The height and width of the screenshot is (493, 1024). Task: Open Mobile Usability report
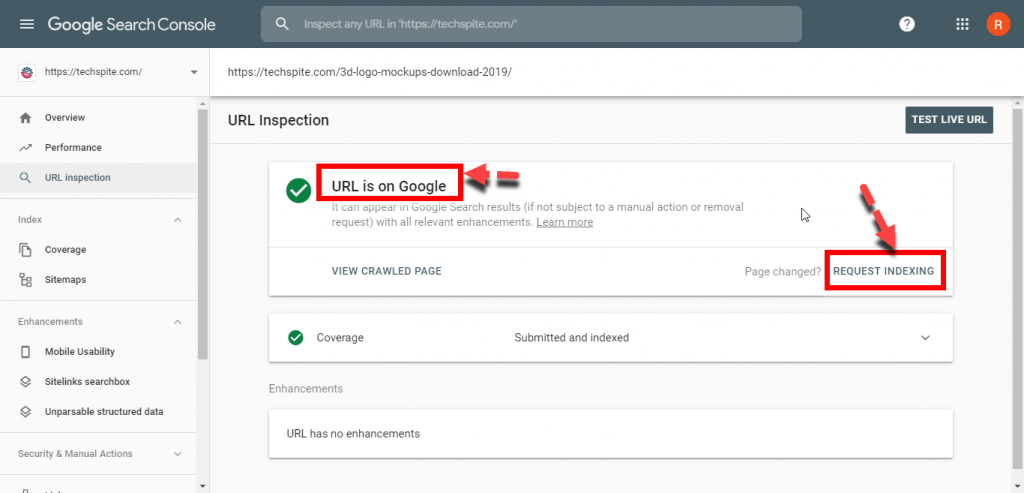pos(80,351)
